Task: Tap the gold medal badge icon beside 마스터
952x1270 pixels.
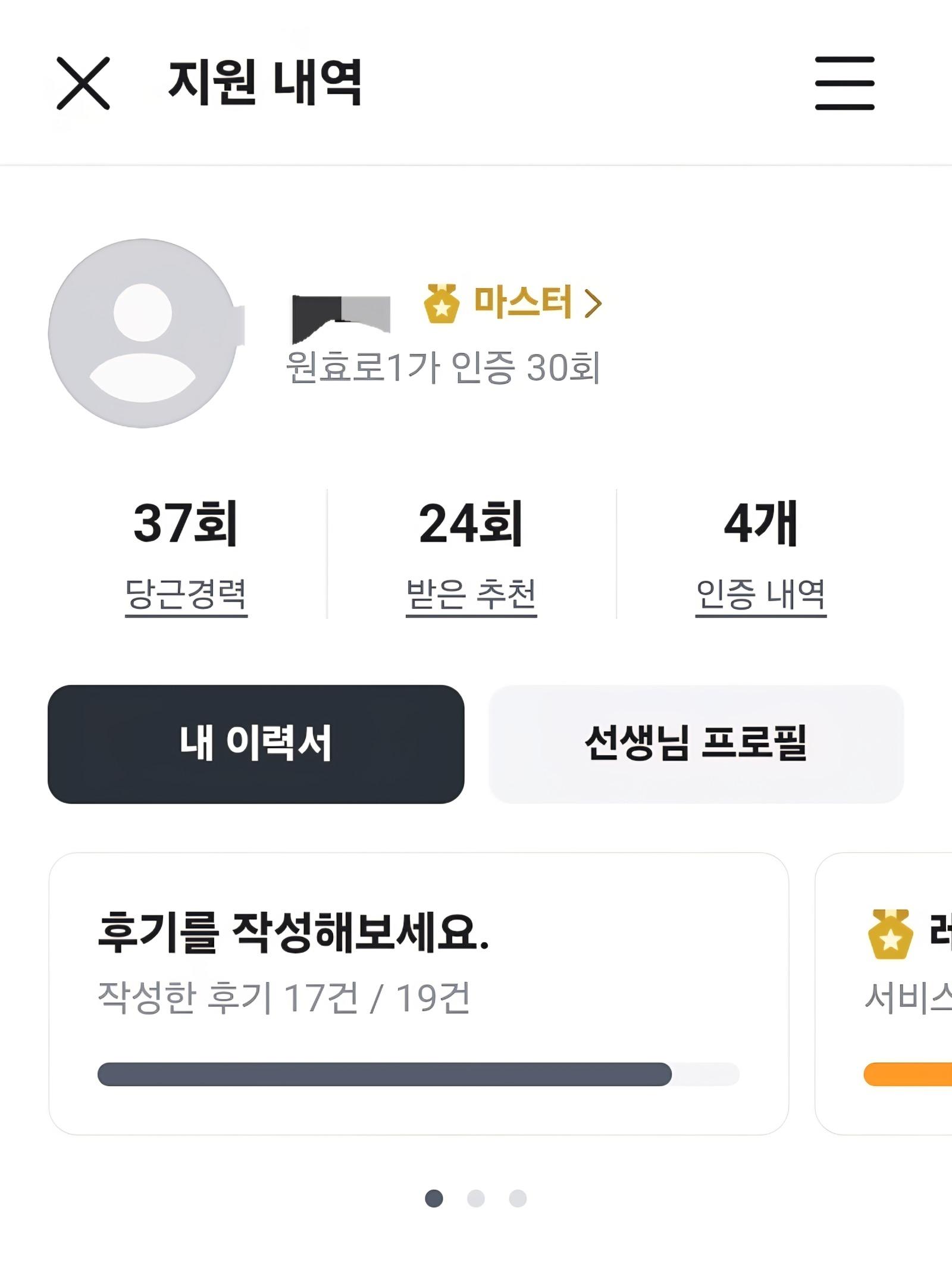Action: [x=441, y=304]
